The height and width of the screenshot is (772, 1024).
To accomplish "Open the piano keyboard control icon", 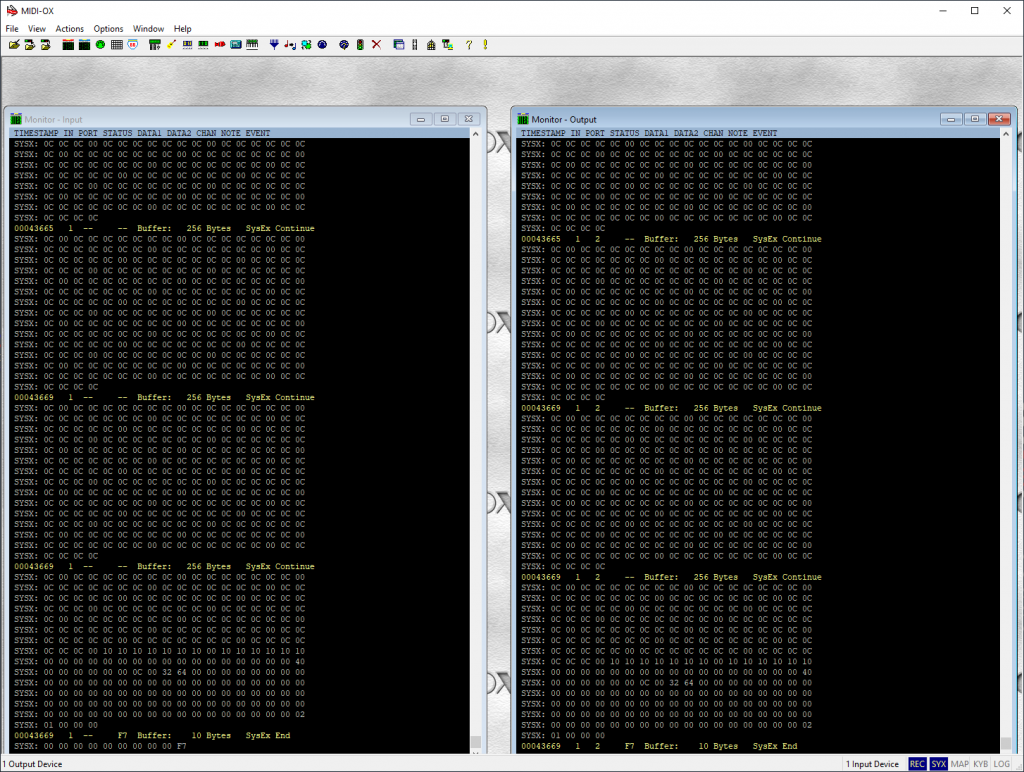I will (x=252, y=45).
